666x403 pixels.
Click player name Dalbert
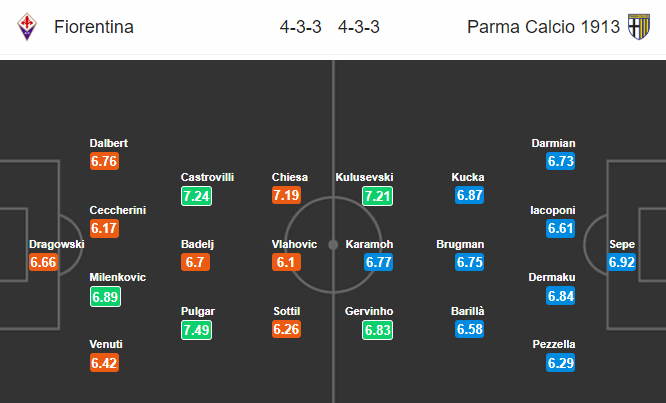point(109,143)
